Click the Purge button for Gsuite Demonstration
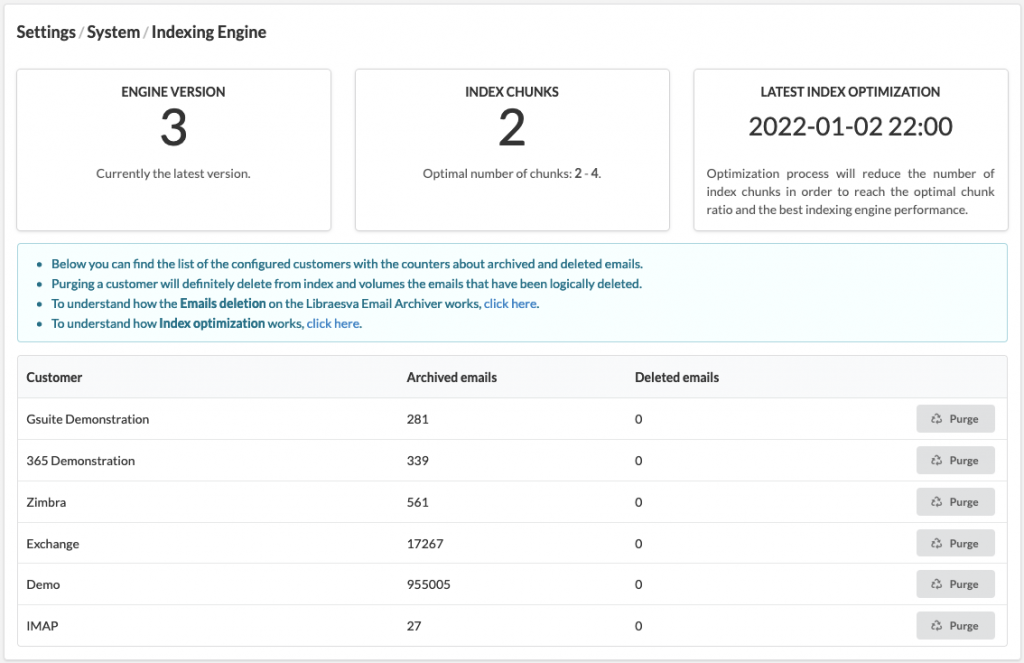The height and width of the screenshot is (663, 1024). pyautogui.click(x=955, y=419)
